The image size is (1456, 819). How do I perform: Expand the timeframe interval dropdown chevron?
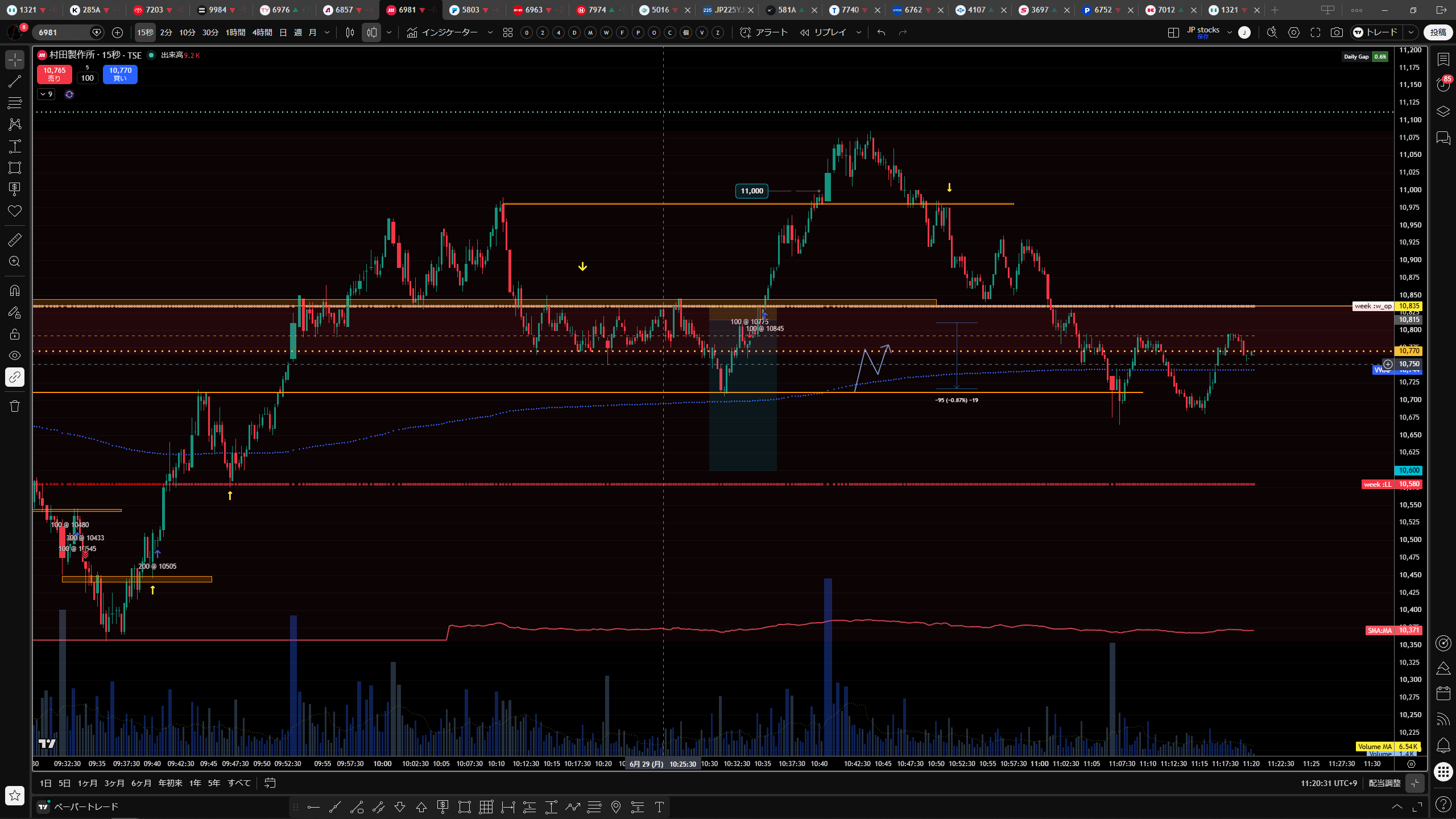point(327,32)
